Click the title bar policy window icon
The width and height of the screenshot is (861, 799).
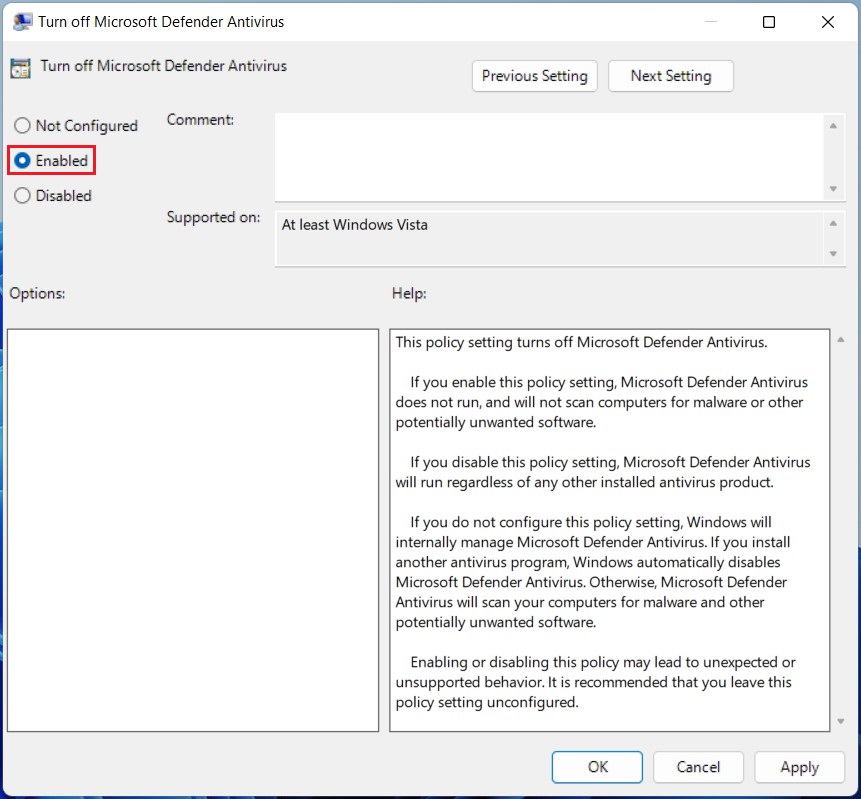tap(22, 22)
